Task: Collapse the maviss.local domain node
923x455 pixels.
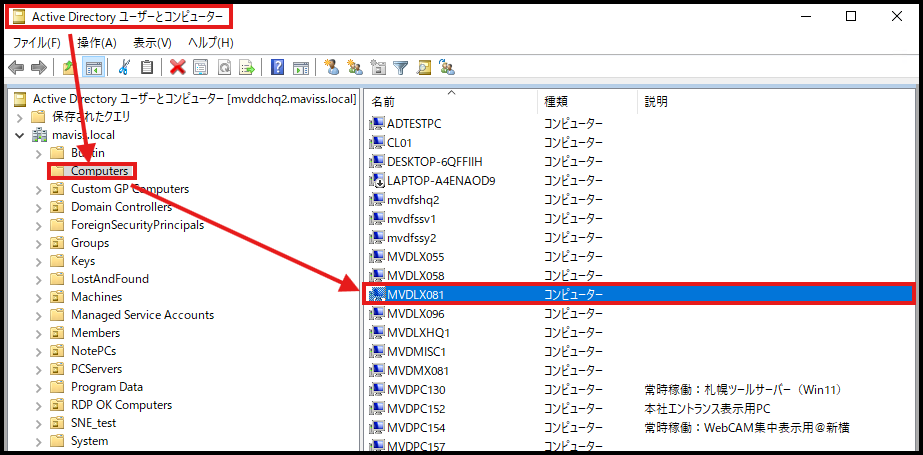Action: click(x=19, y=135)
